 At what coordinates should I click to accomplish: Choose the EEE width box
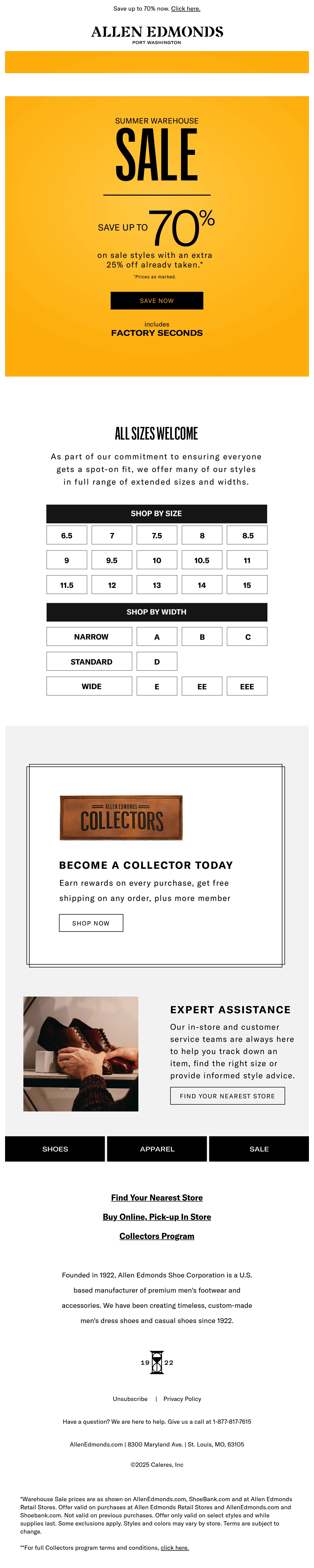[x=247, y=687]
